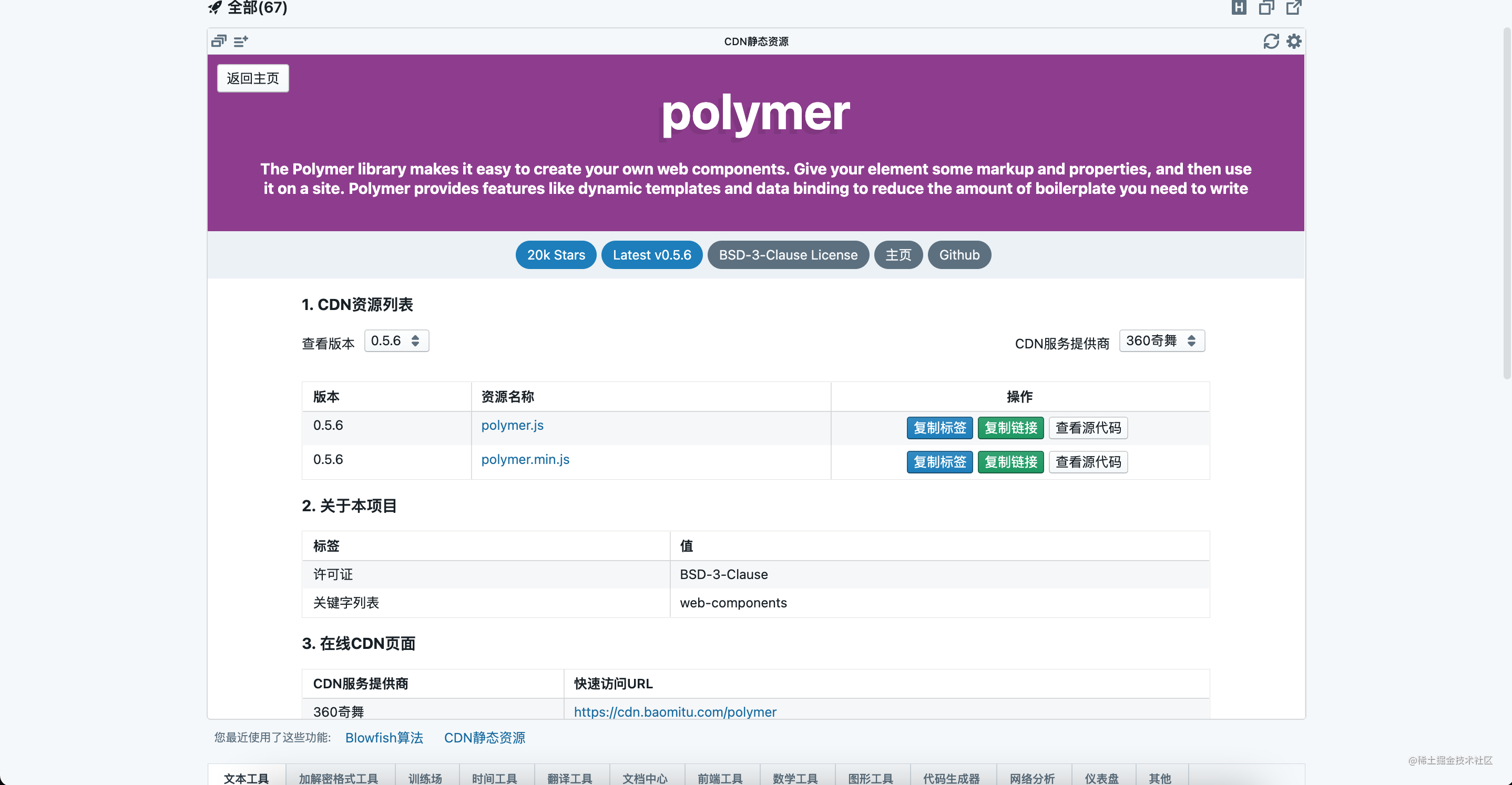The width and height of the screenshot is (1512, 785).
Task: Open the Blowfish算法 recent function link
Action: 384,738
